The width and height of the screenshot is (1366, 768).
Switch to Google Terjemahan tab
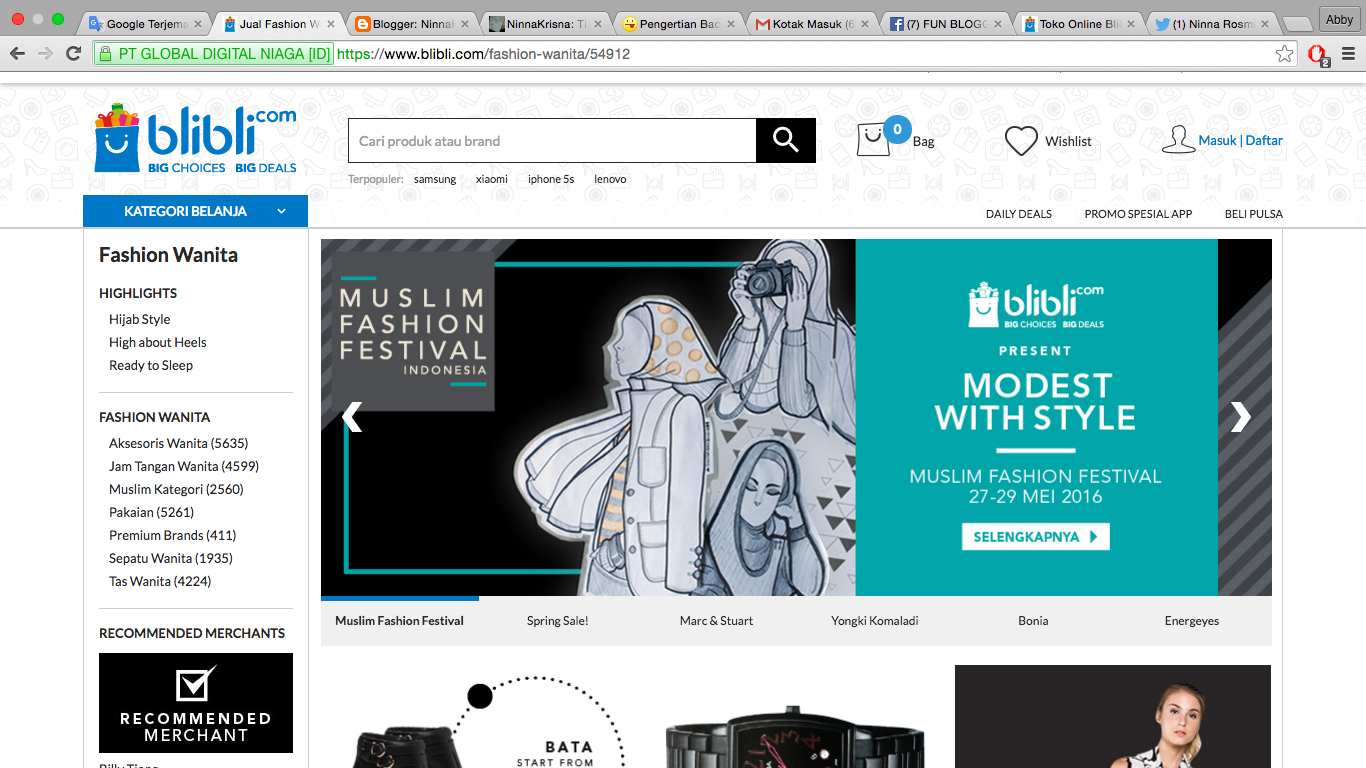[146, 23]
